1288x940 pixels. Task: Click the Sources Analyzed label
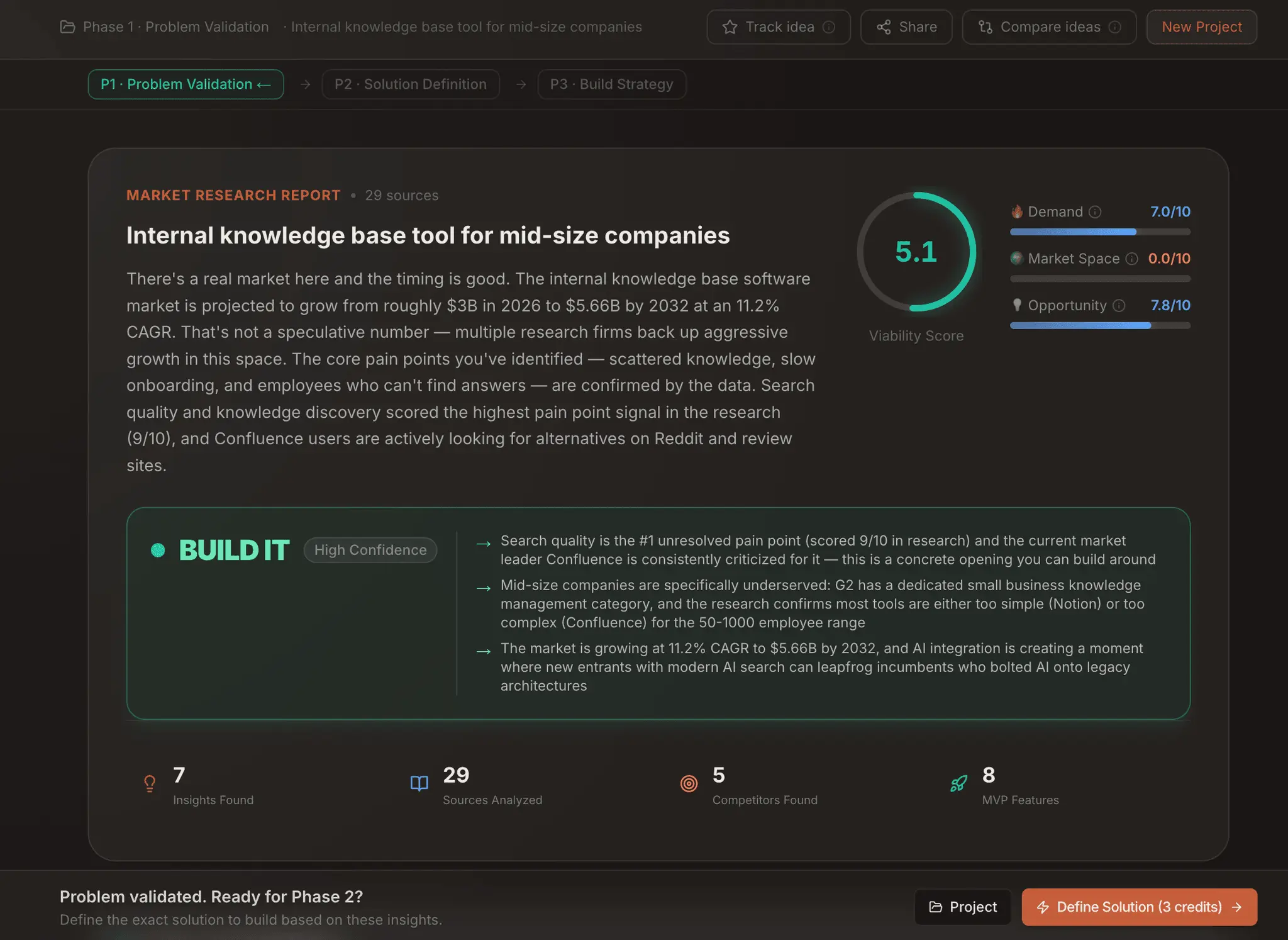click(492, 800)
